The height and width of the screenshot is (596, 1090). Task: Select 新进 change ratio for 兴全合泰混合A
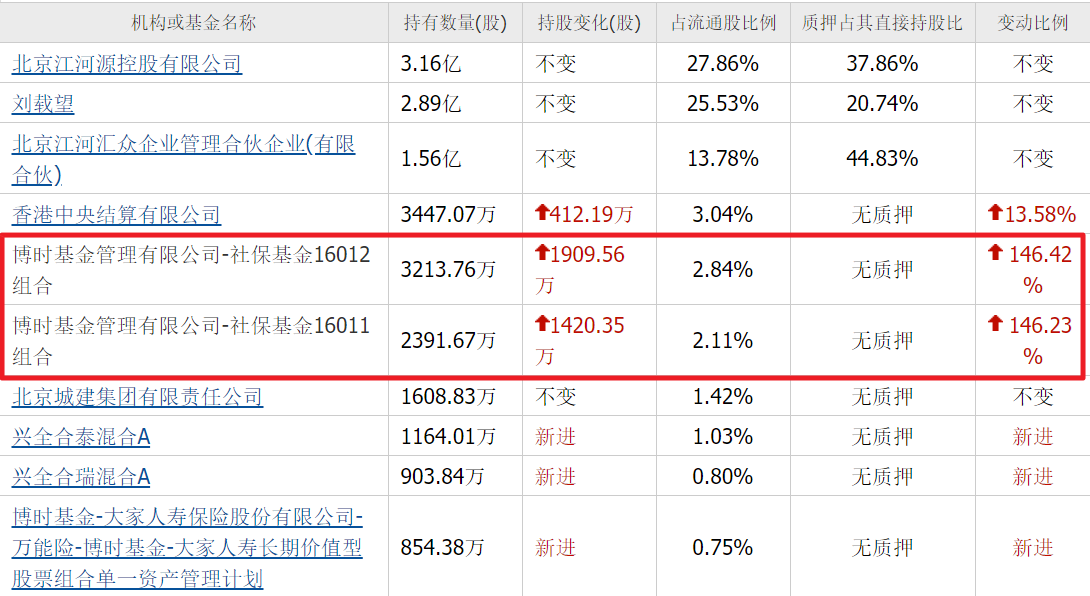[x=1033, y=437]
